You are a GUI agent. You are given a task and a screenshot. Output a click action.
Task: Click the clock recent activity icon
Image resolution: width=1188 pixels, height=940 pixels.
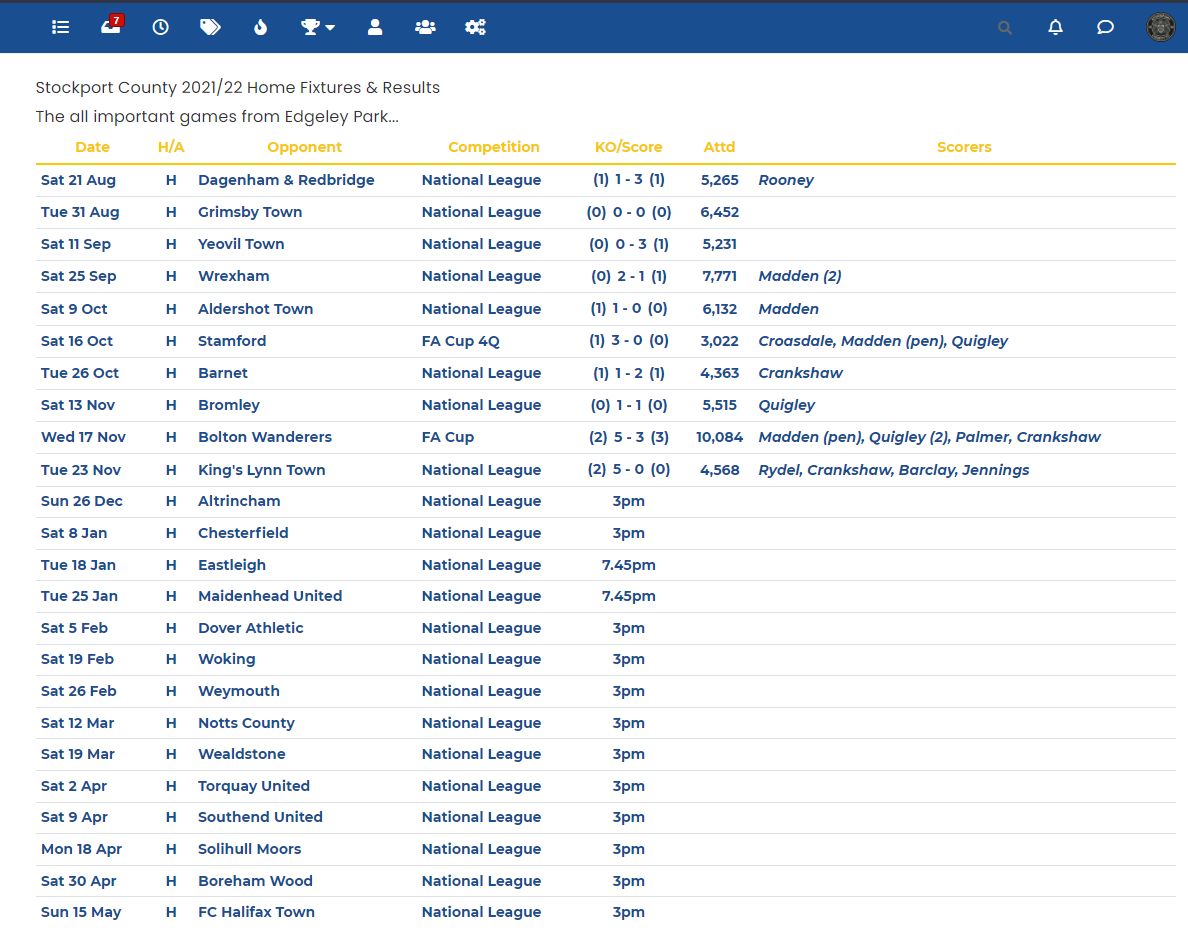click(161, 28)
